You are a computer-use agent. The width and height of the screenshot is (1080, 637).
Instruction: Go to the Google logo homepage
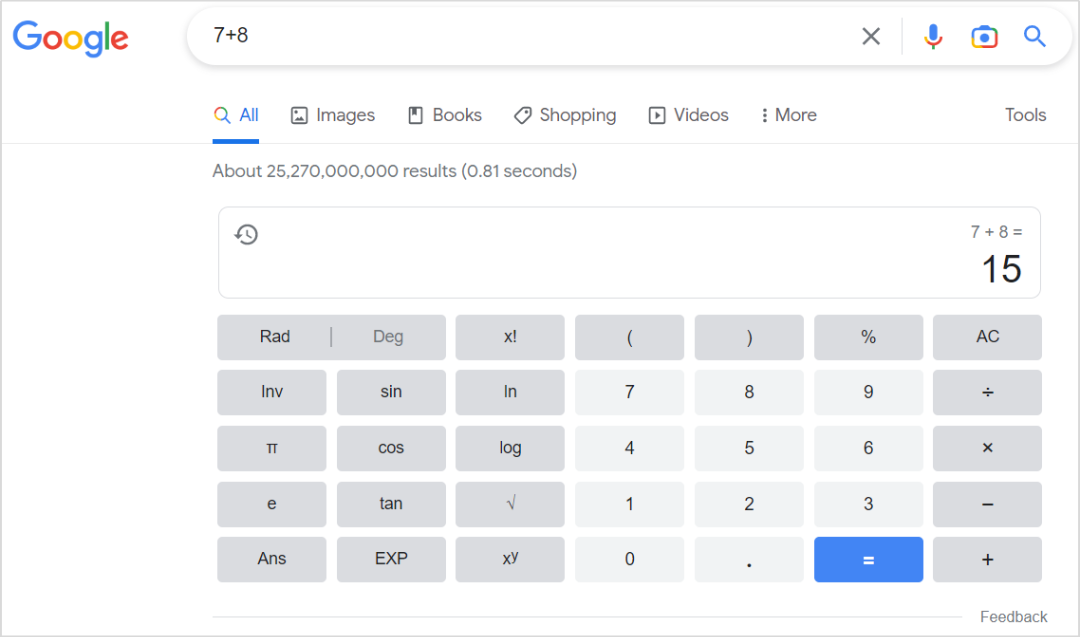tap(70, 38)
